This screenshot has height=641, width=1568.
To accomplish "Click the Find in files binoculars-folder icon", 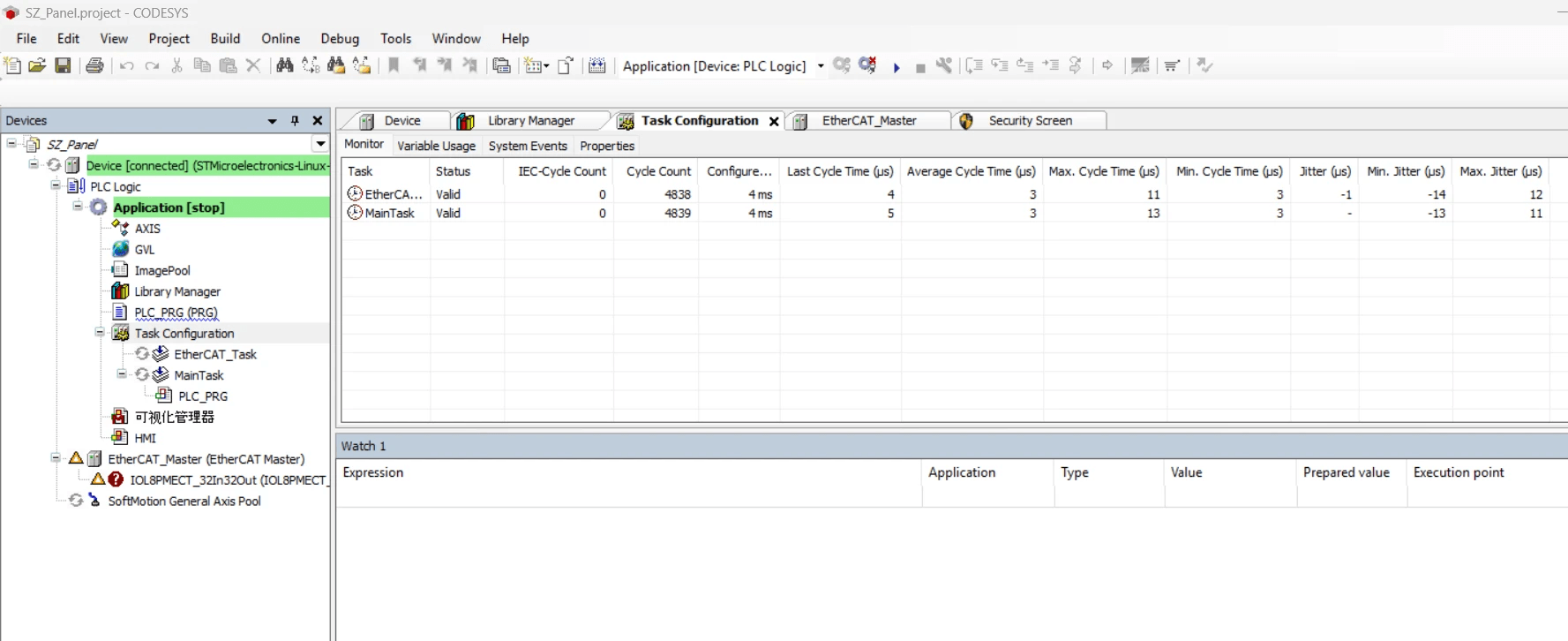I will [336, 65].
